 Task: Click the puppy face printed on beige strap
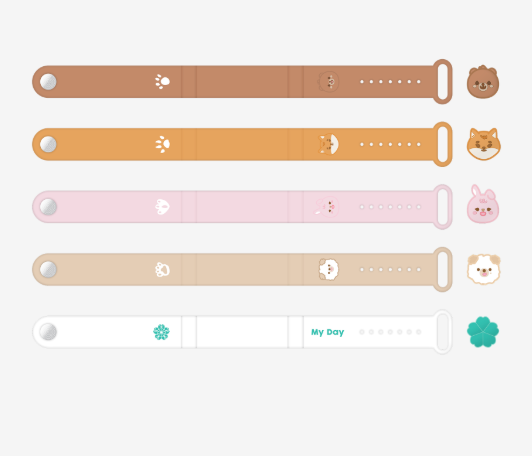pos(328,269)
